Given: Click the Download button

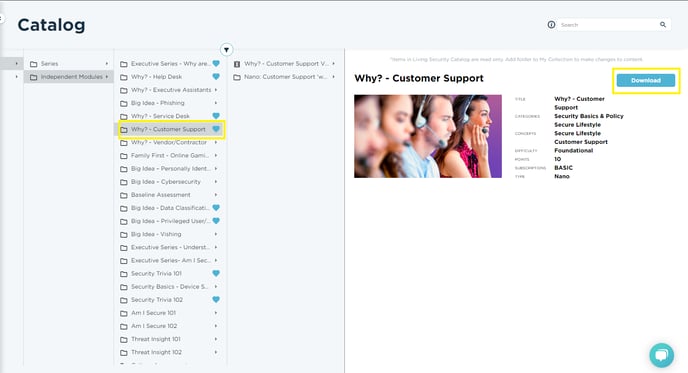Looking at the screenshot, I should [645, 80].
